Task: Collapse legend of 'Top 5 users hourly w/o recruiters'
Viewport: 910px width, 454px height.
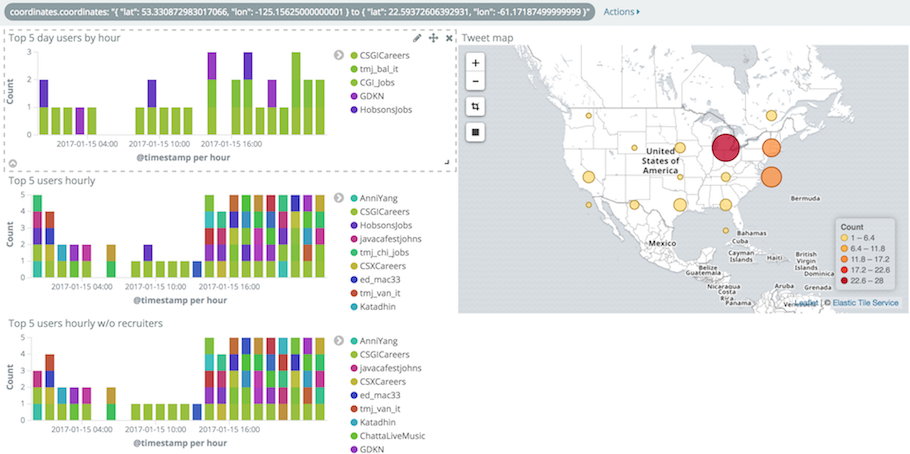Action: (x=339, y=342)
